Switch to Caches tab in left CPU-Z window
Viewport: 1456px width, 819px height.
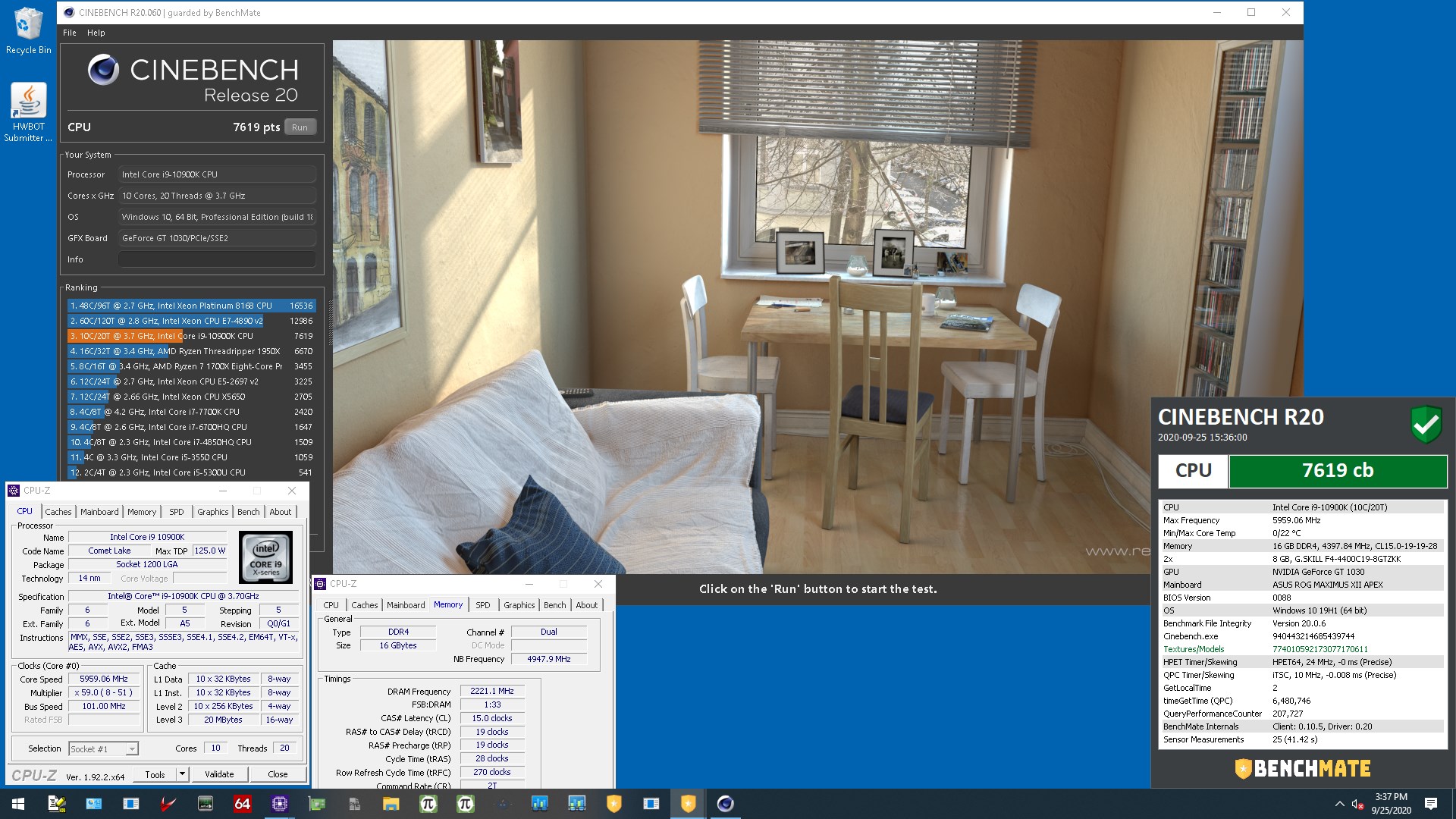[58, 512]
